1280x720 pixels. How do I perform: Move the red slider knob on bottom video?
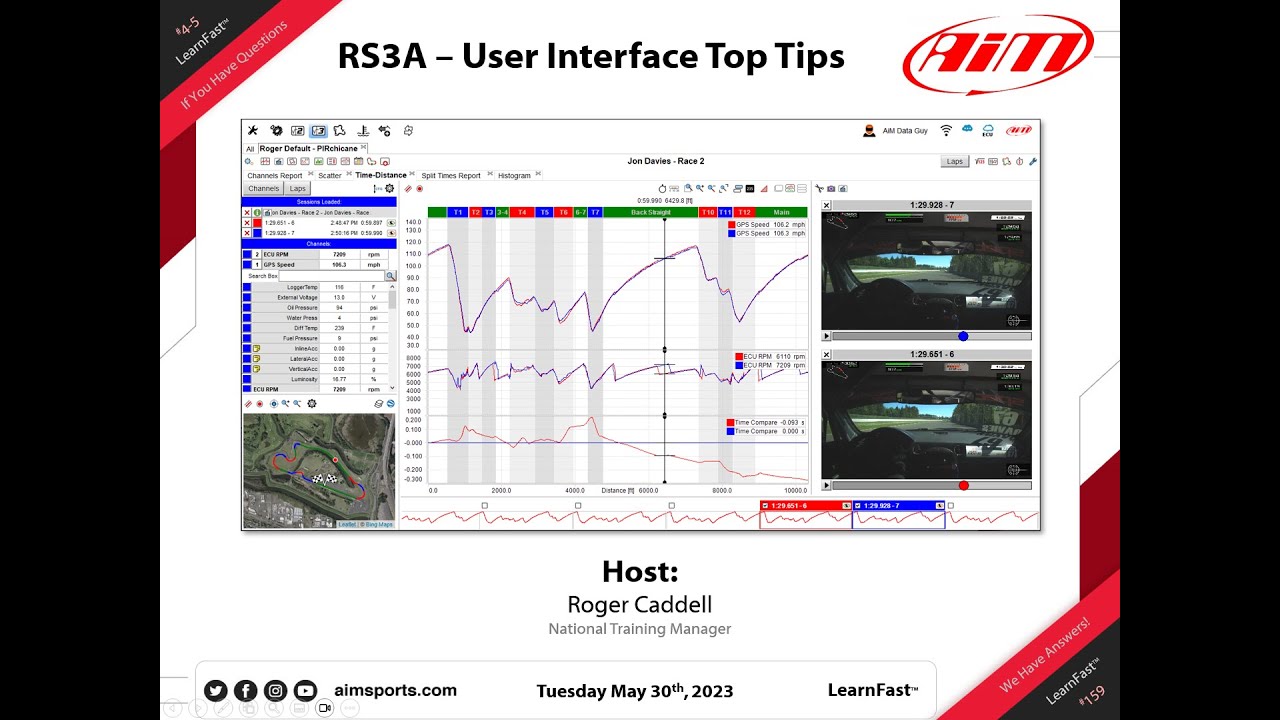(x=963, y=485)
